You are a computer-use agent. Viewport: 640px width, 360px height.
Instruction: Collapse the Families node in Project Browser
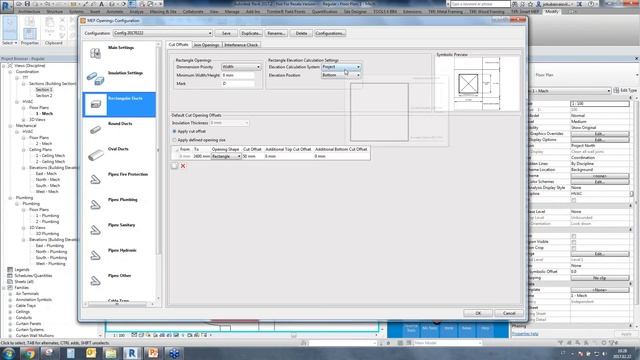click(4, 288)
